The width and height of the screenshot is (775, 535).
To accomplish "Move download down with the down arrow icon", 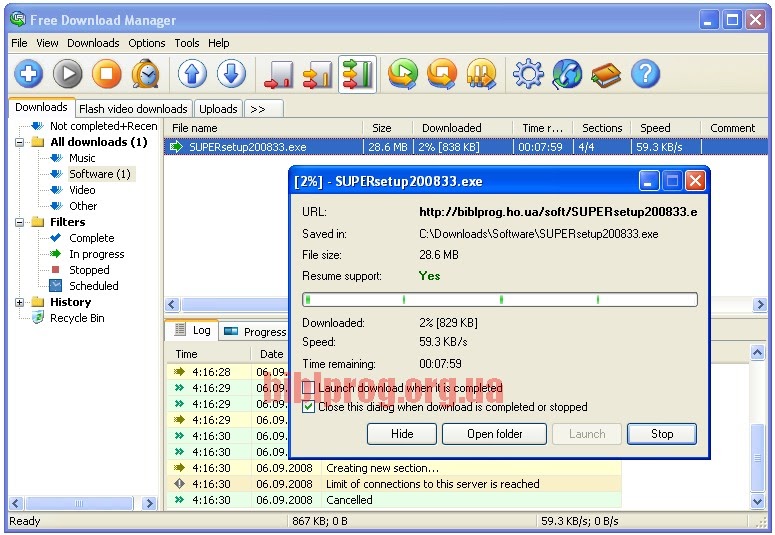I will coord(231,74).
